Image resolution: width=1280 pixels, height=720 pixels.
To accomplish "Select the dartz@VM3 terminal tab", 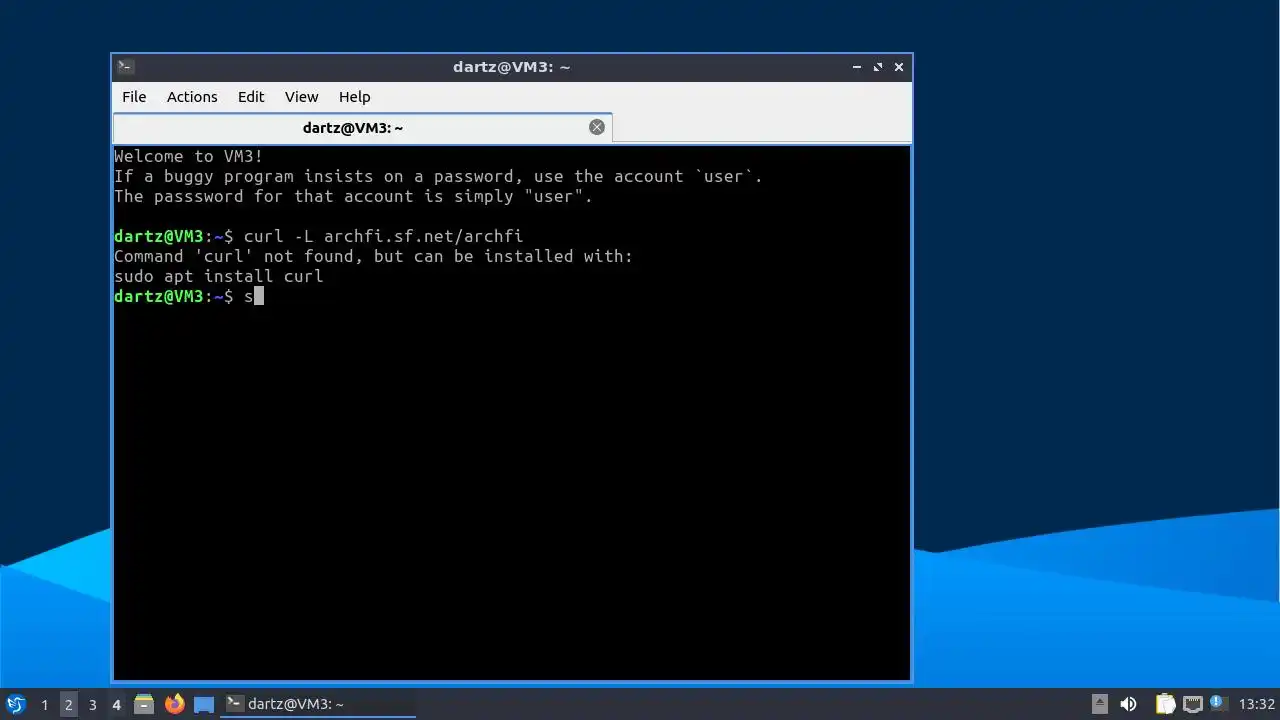I will pos(352,128).
